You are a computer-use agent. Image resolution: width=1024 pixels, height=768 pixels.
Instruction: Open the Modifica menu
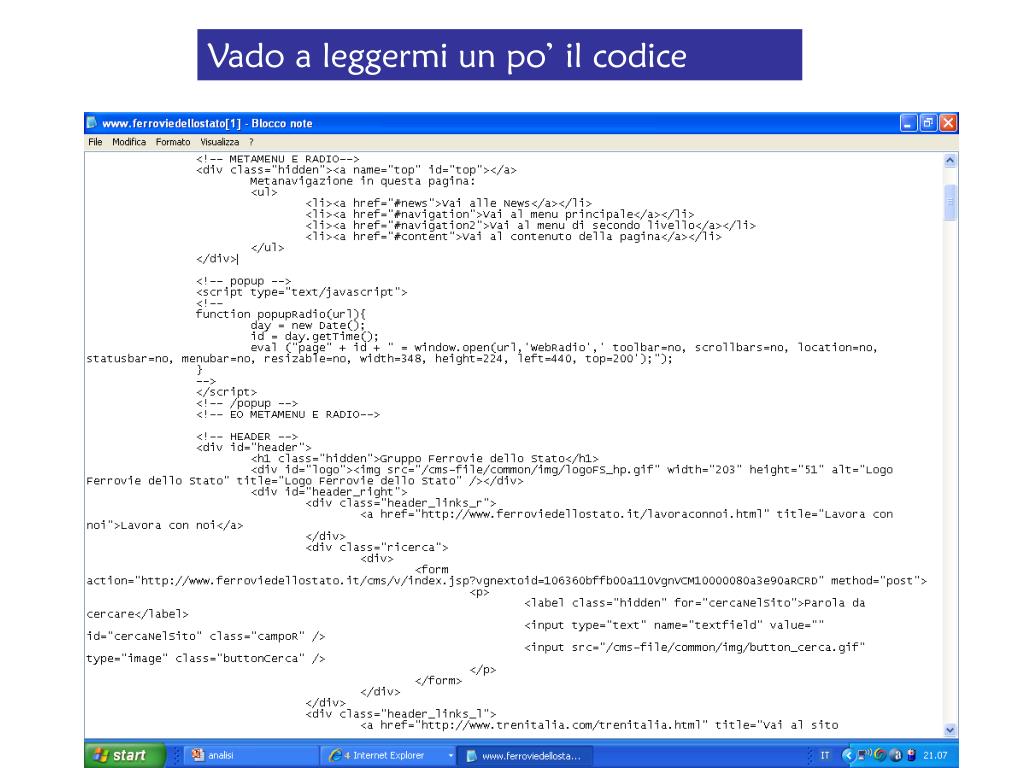click(x=129, y=142)
